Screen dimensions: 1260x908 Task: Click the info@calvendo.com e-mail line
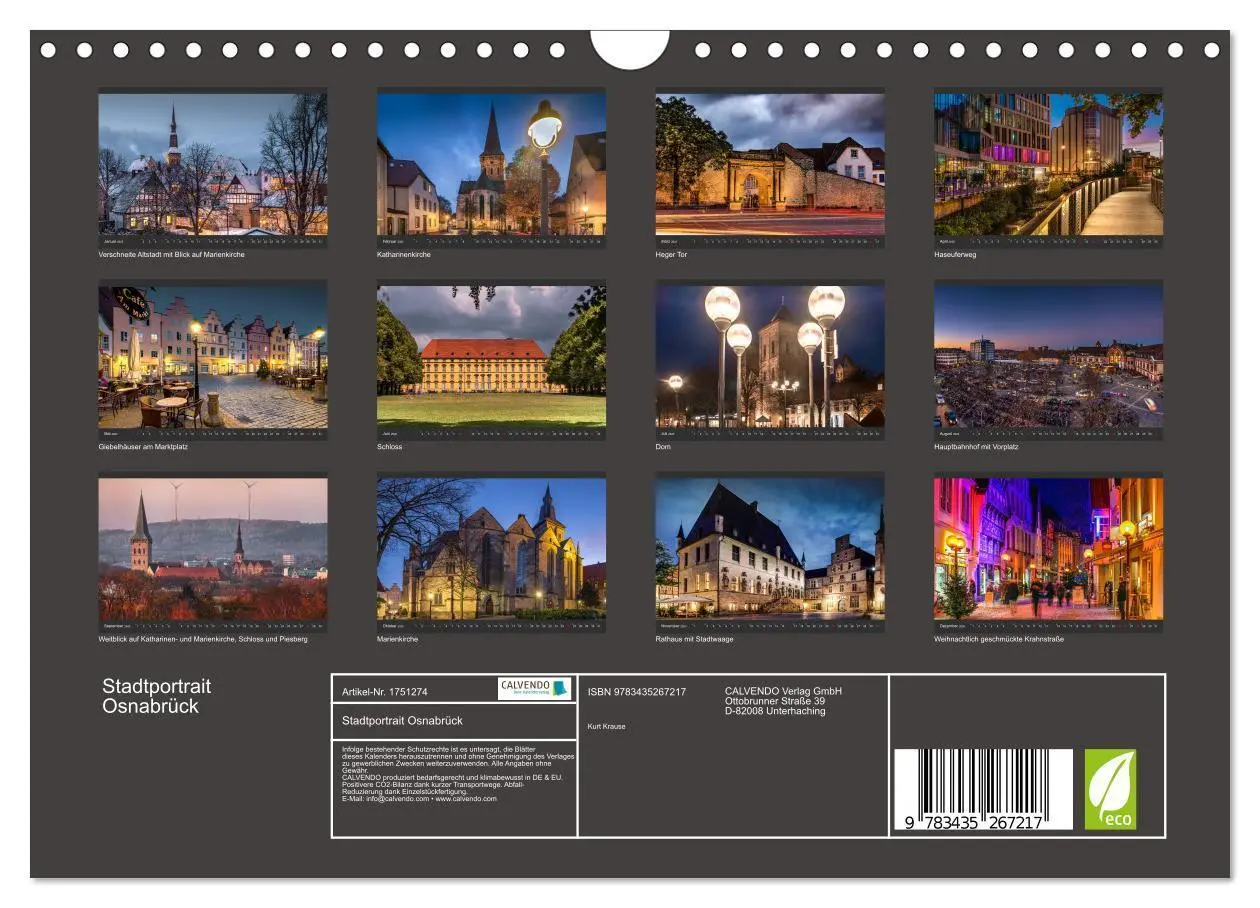coord(419,799)
